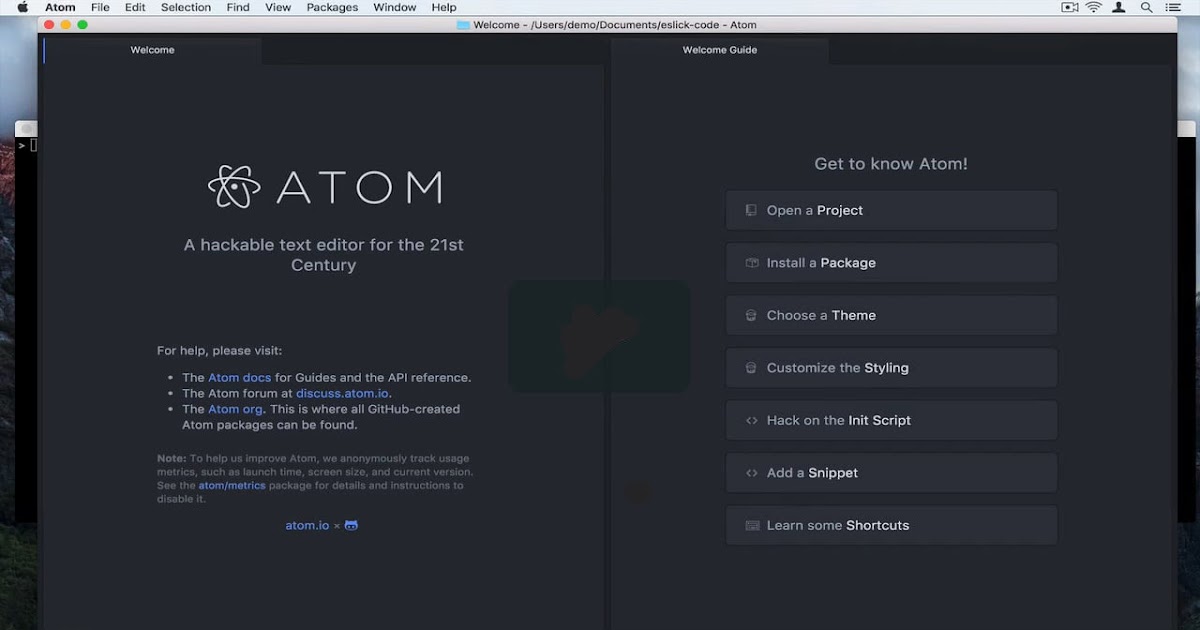Image resolution: width=1200 pixels, height=630 pixels.
Task: Click the code icon beside Hack on the Init Script
Action: pyautogui.click(x=750, y=420)
